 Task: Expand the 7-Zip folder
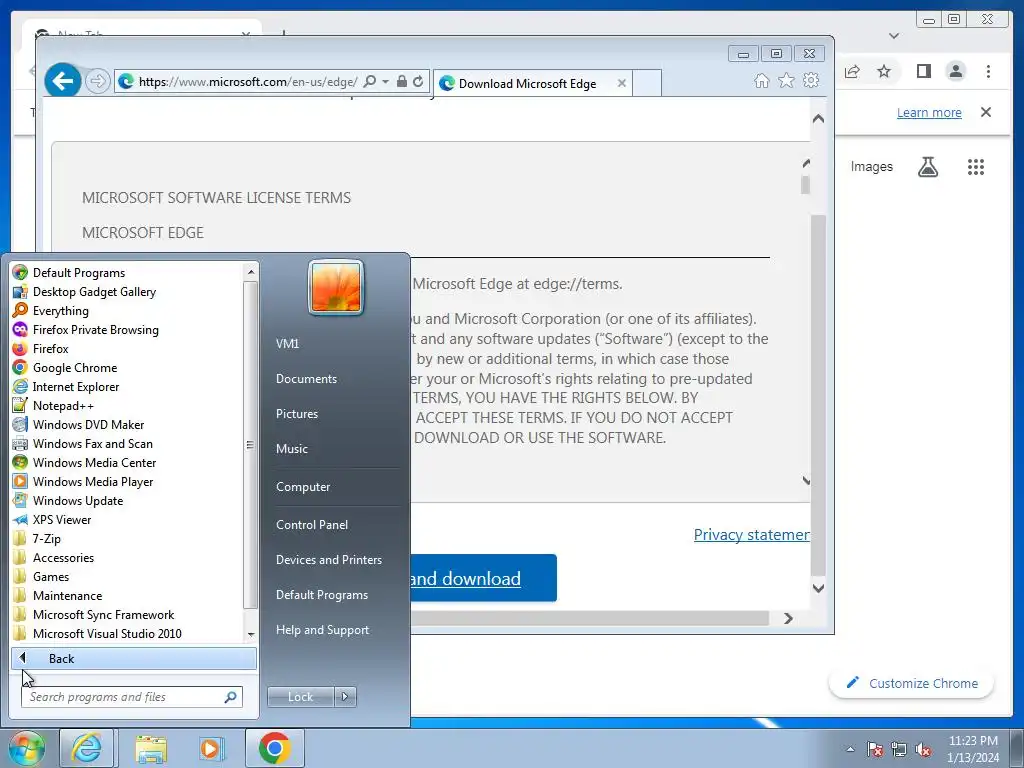[46, 537]
